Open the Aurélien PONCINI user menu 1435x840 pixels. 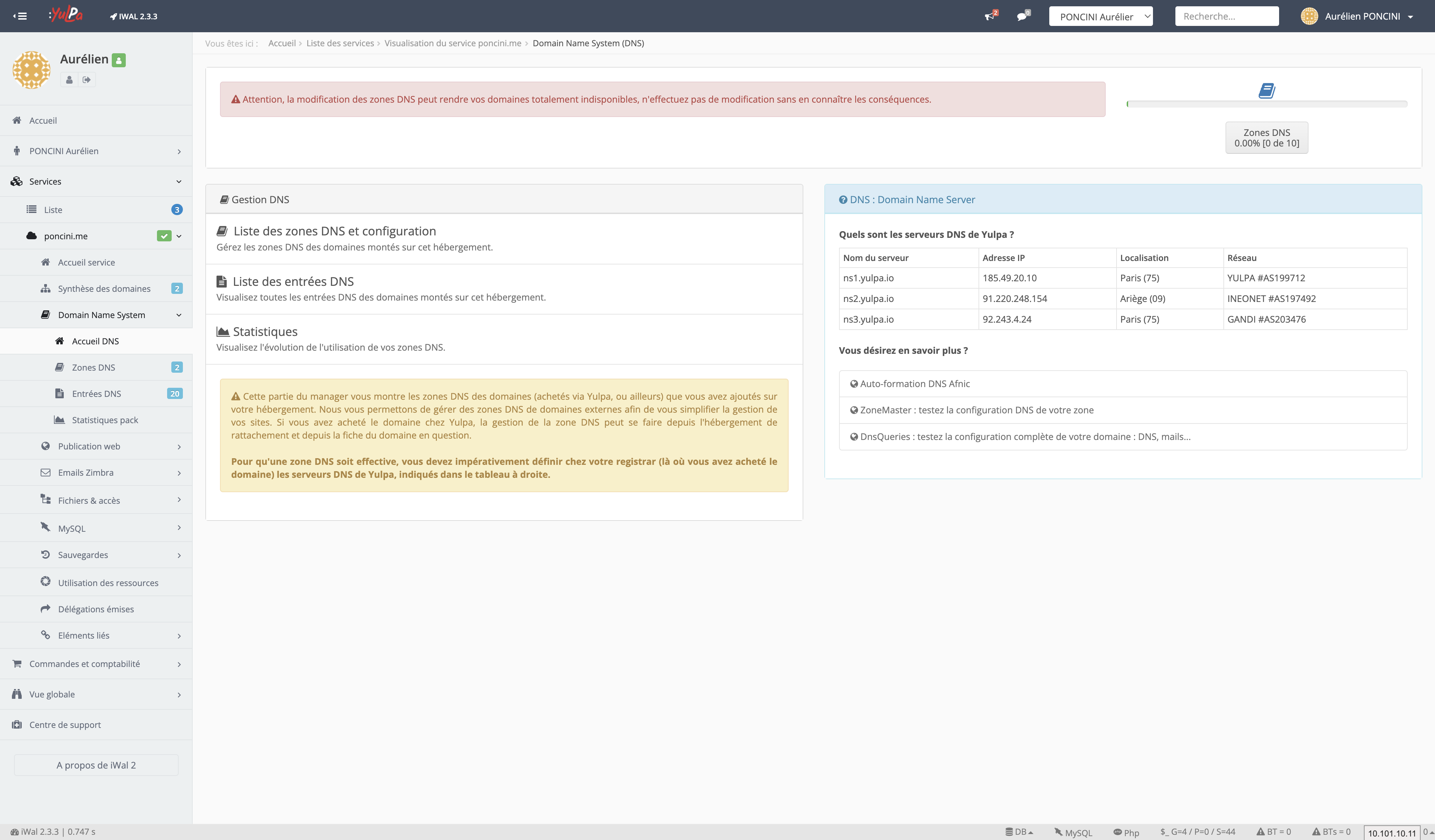pyautogui.click(x=1358, y=16)
